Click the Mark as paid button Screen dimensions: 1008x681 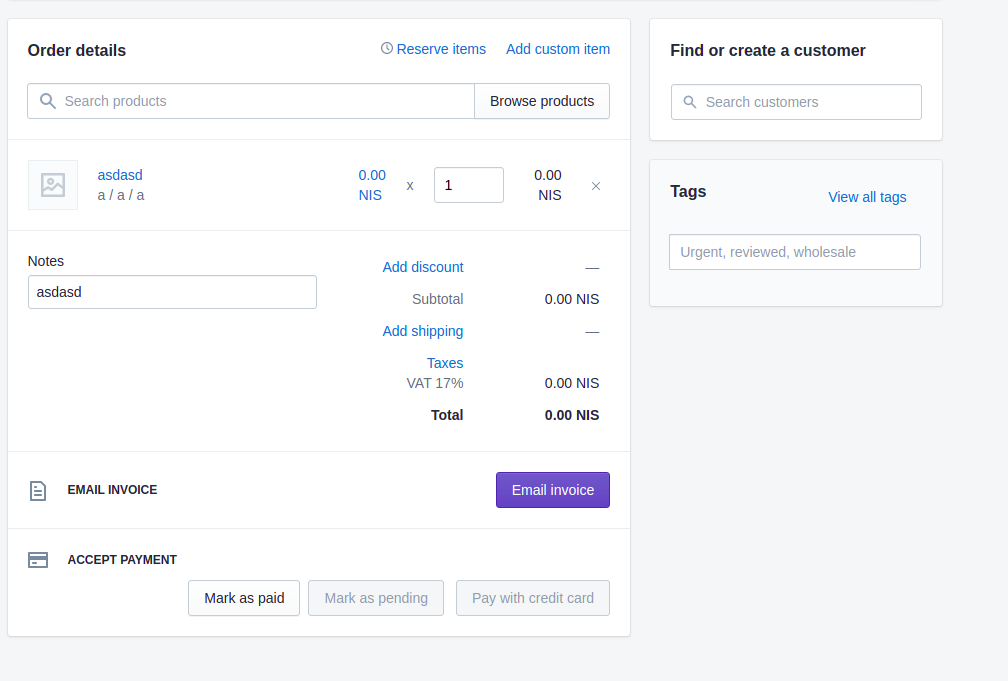244,598
